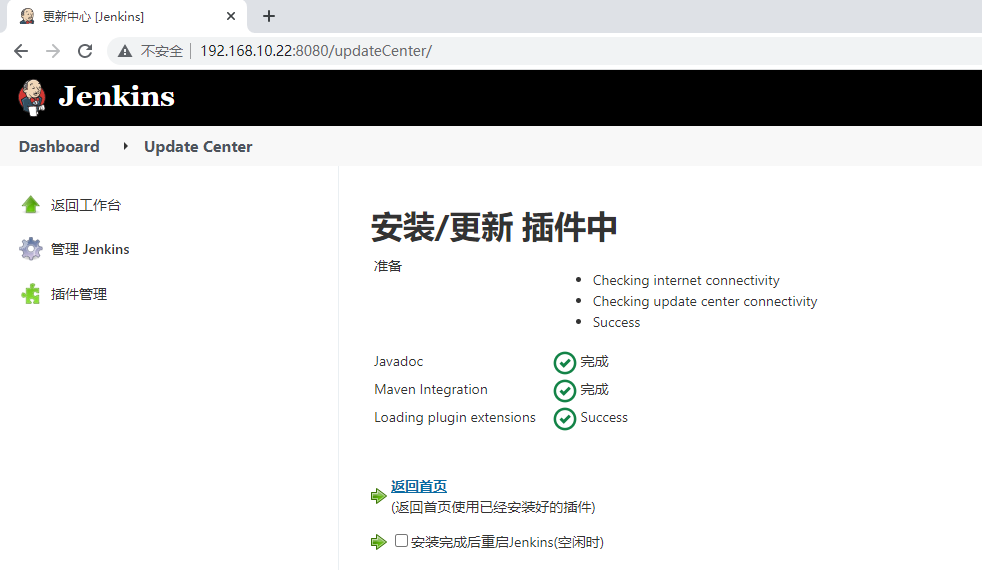982x570 pixels.
Task: Click the Success item under 准备 list
Action: (616, 322)
